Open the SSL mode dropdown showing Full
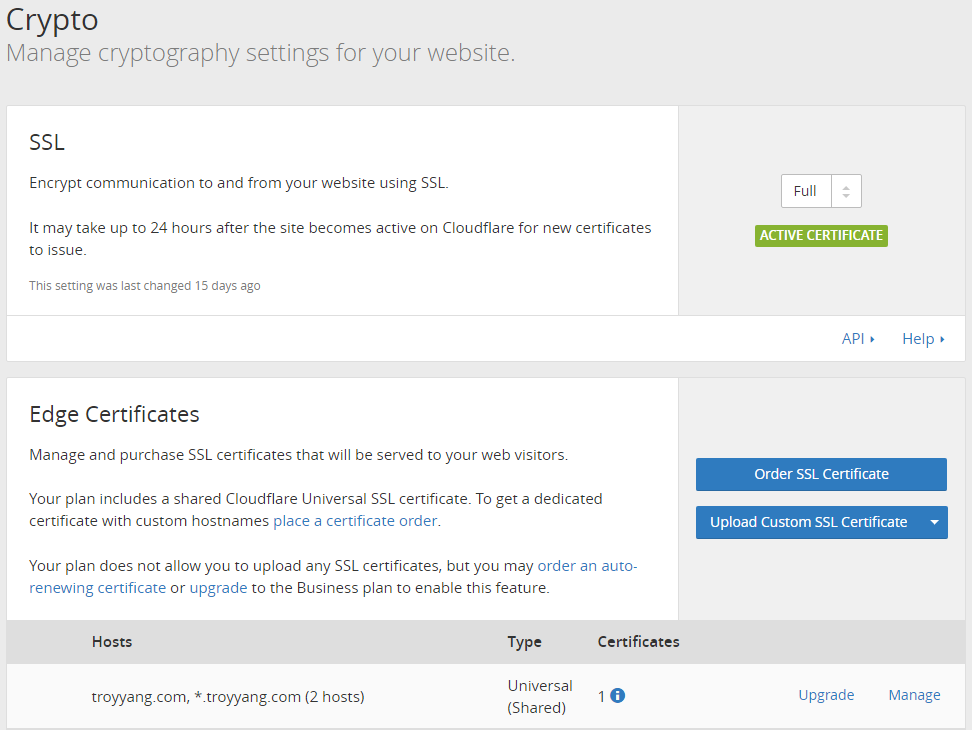This screenshot has width=972, height=730. (820, 191)
